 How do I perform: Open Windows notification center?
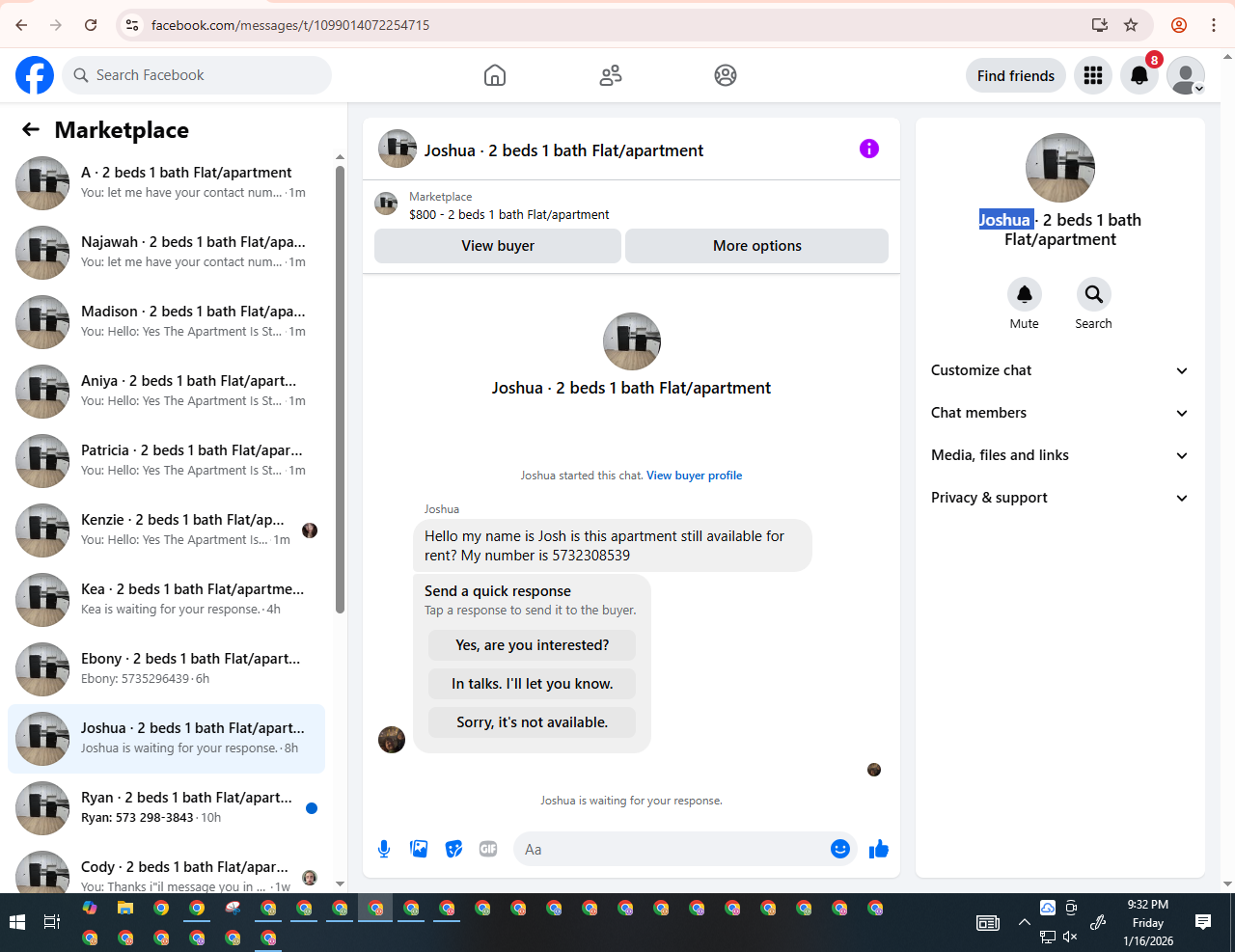(x=1203, y=922)
